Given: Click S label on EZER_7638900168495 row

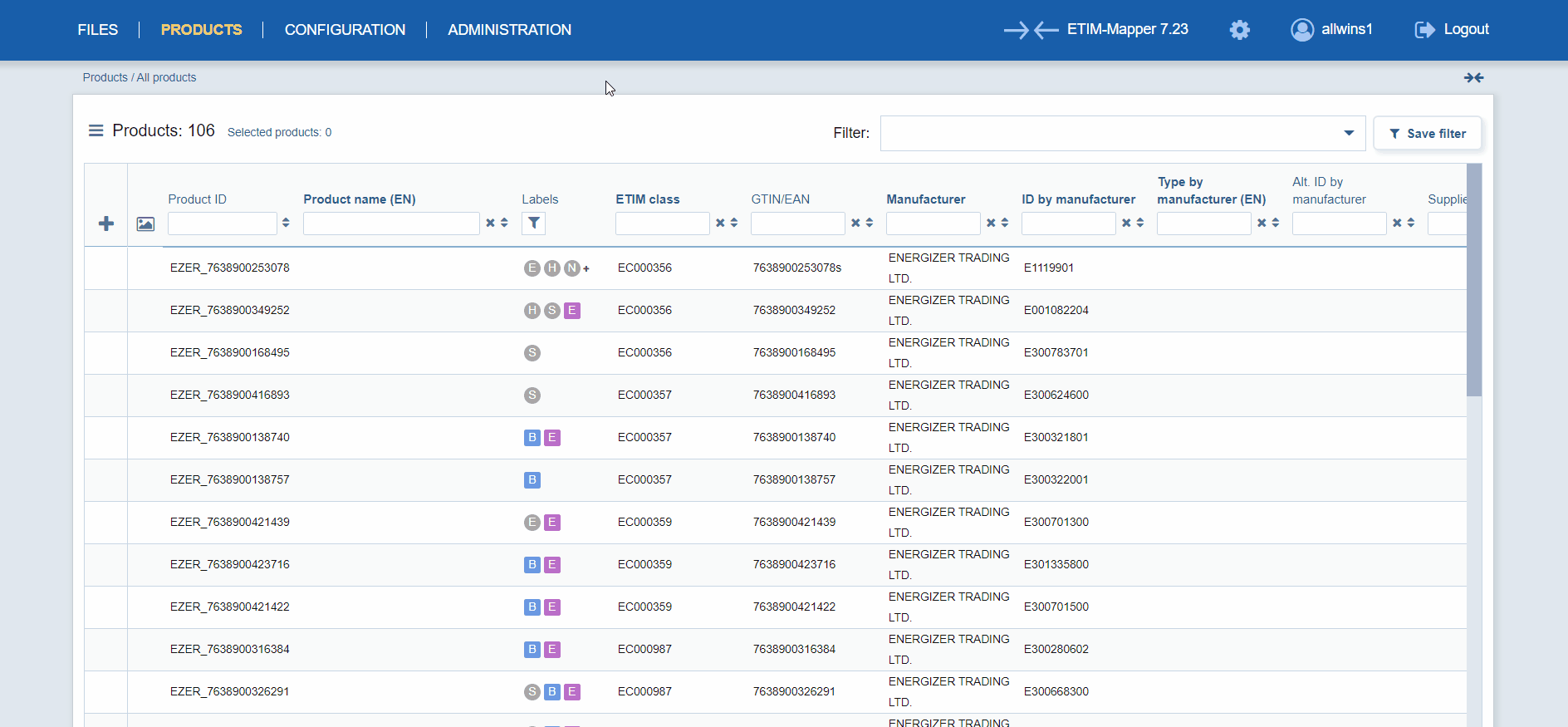Looking at the screenshot, I should pyautogui.click(x=532, y=352).
